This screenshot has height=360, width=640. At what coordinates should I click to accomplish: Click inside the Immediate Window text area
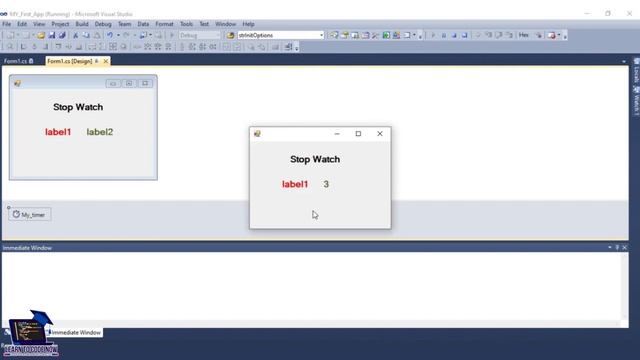click(x=312, y=287)
